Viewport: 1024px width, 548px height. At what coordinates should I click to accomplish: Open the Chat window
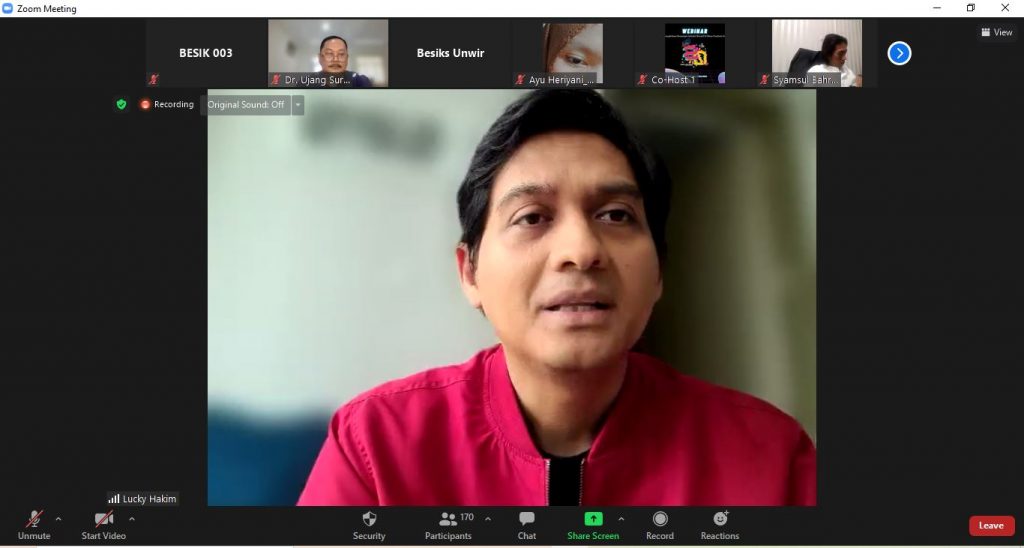click(527, 519)
